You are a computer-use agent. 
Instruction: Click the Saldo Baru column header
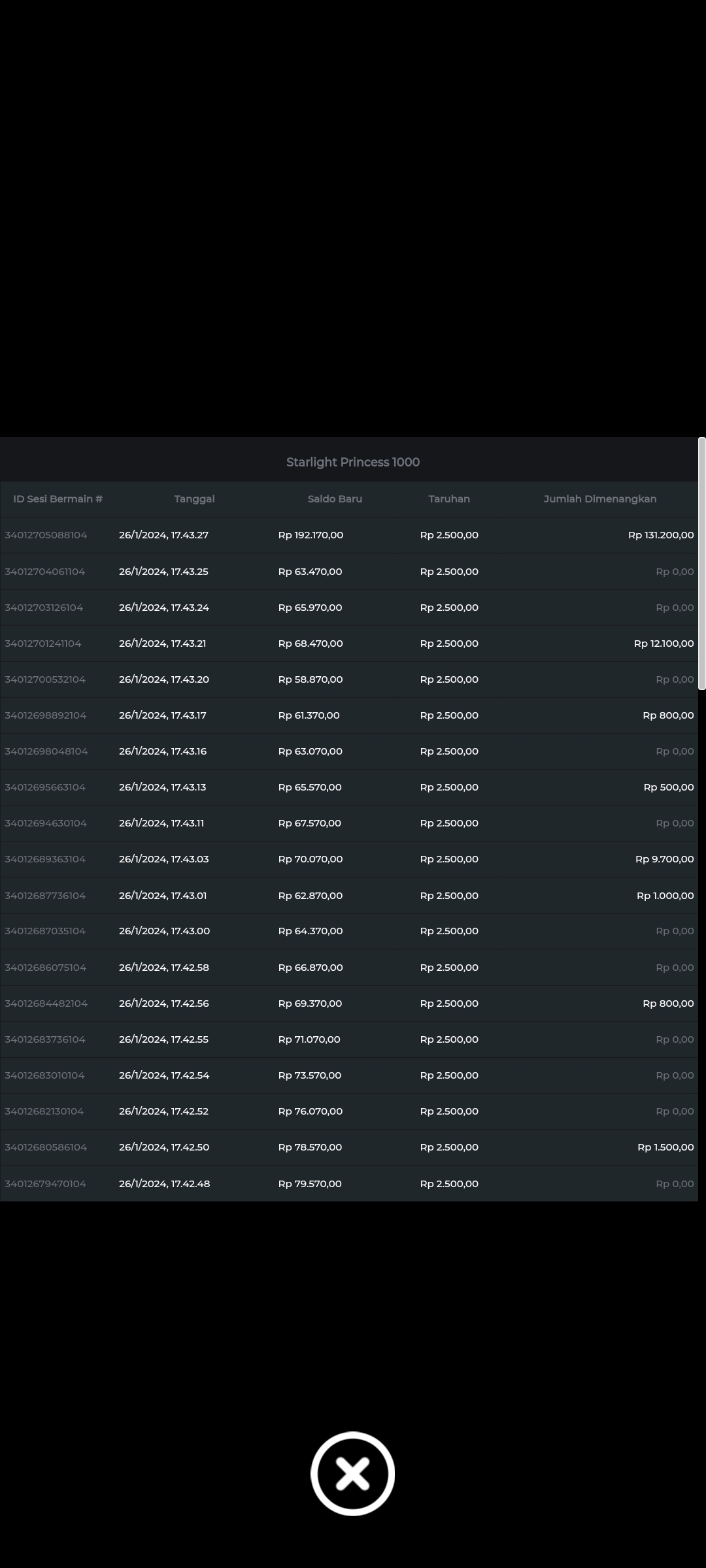tap(335, 499)
